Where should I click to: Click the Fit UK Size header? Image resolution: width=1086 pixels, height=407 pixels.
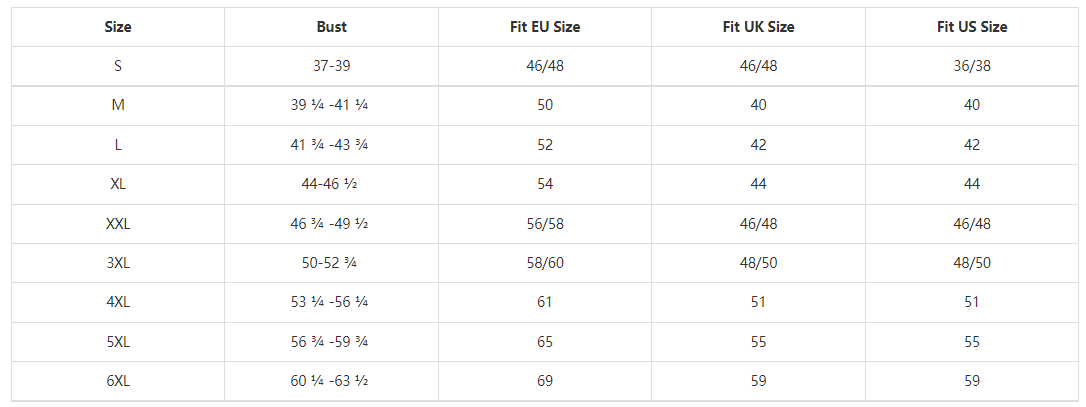758,27
